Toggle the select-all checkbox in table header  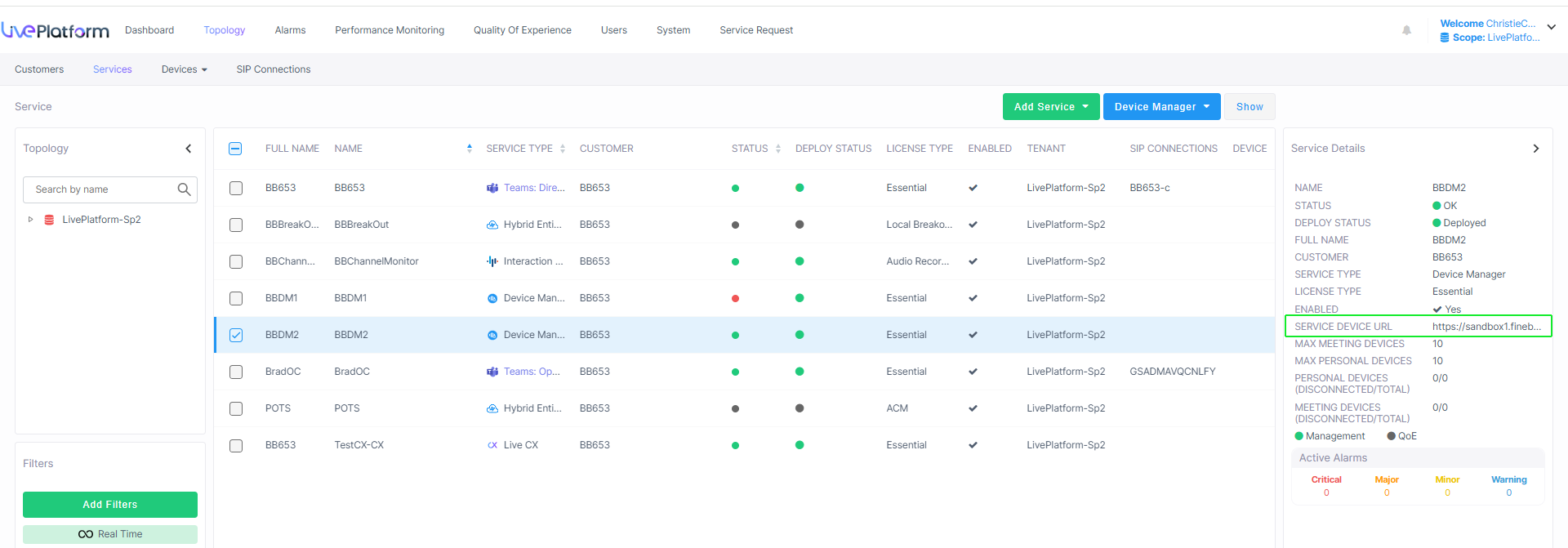point(235,149)
